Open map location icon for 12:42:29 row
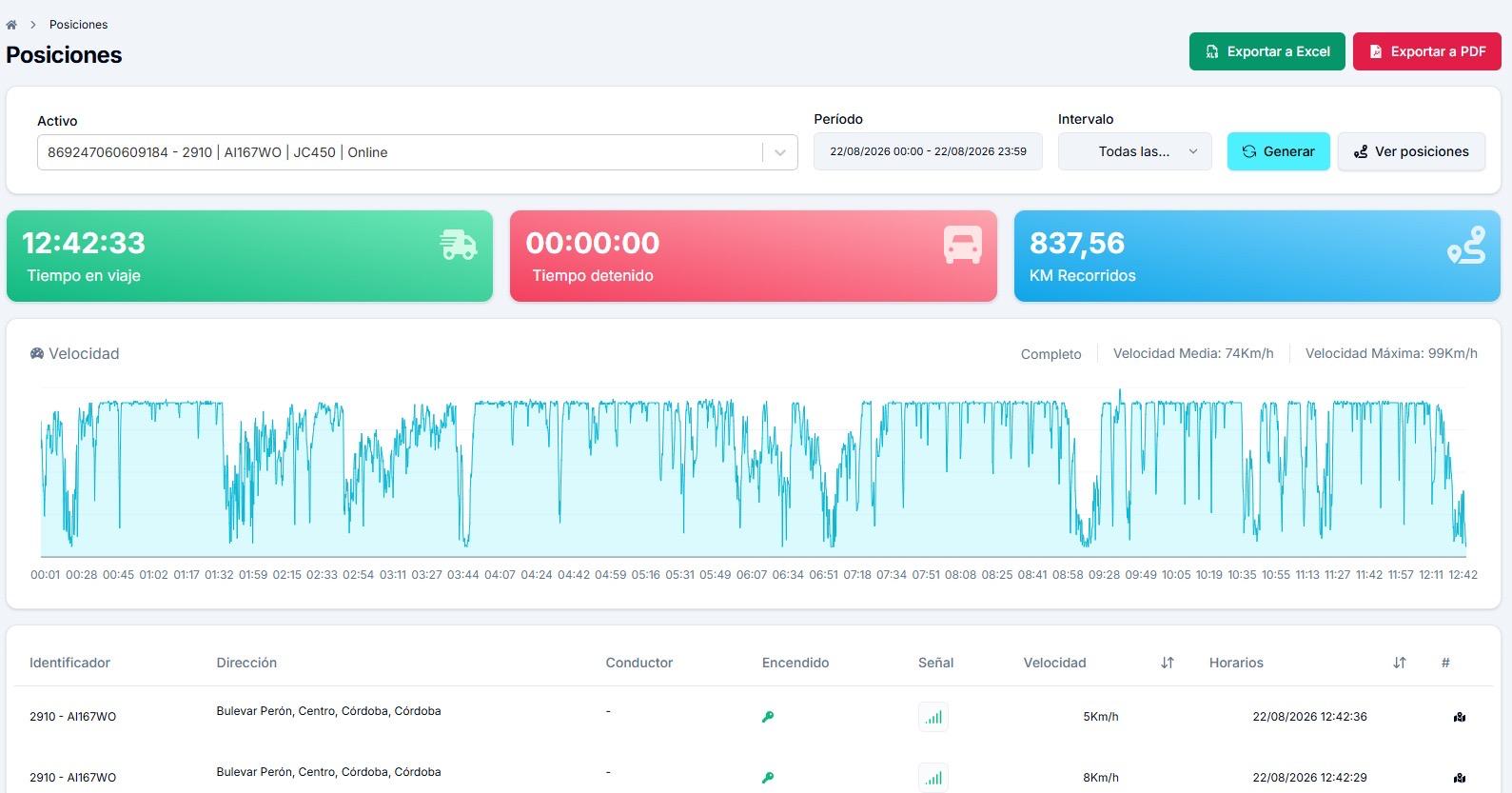The image size is (1512, 793). coord(1460,778)
